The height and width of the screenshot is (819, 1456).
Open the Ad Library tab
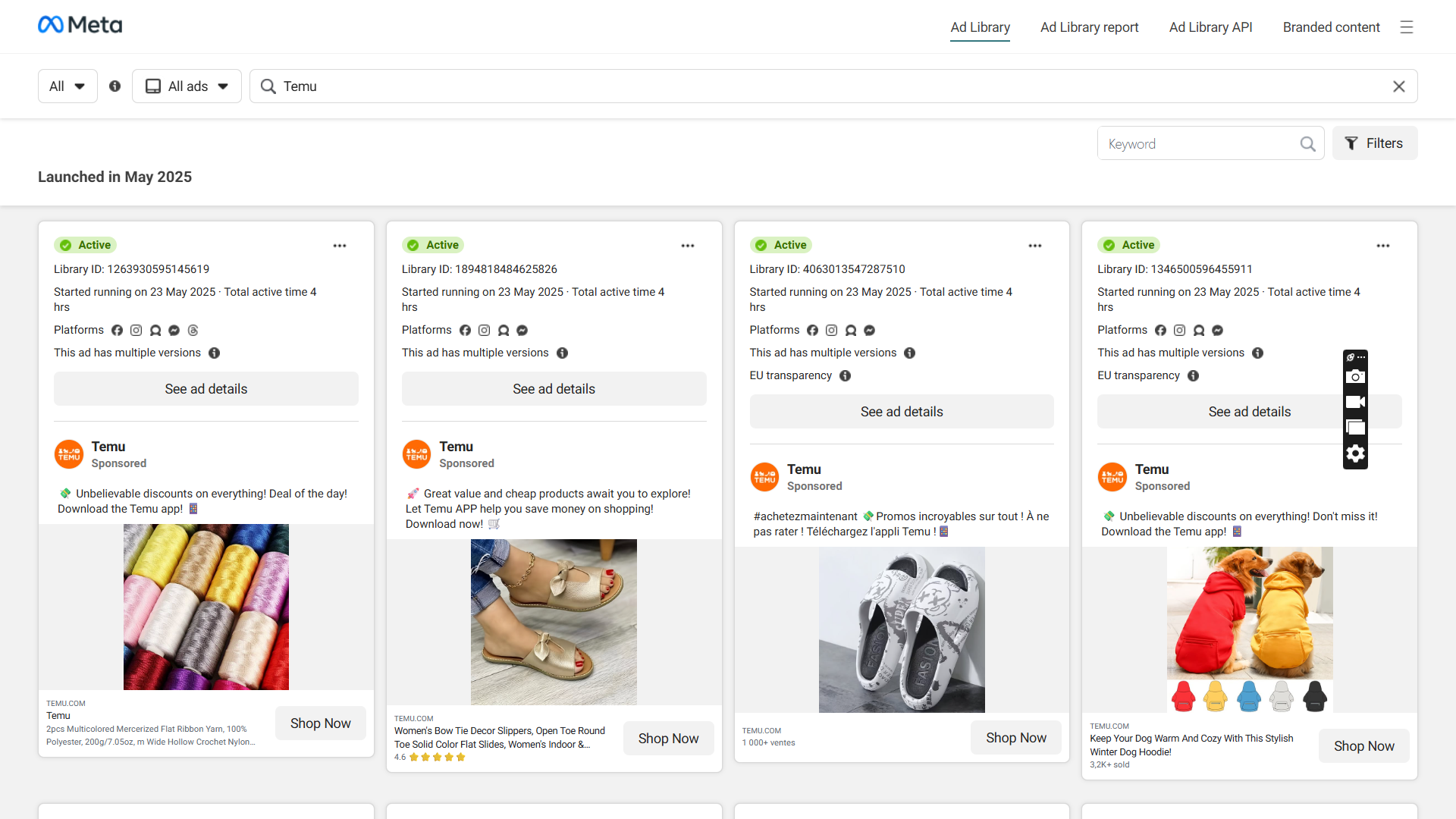(980, 27)
